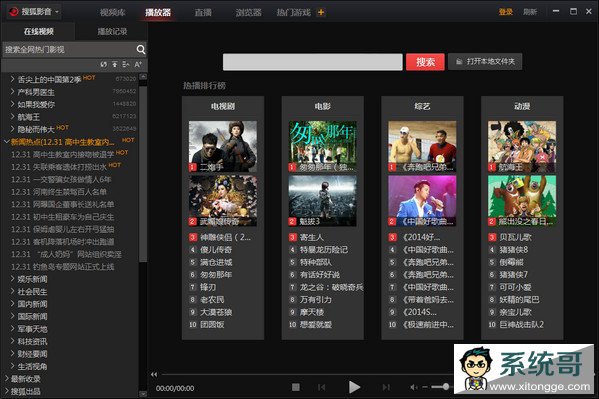Viewport: 599px width, 399px height.
Task: Click the red 搜索 button
Action: point(425,62)
